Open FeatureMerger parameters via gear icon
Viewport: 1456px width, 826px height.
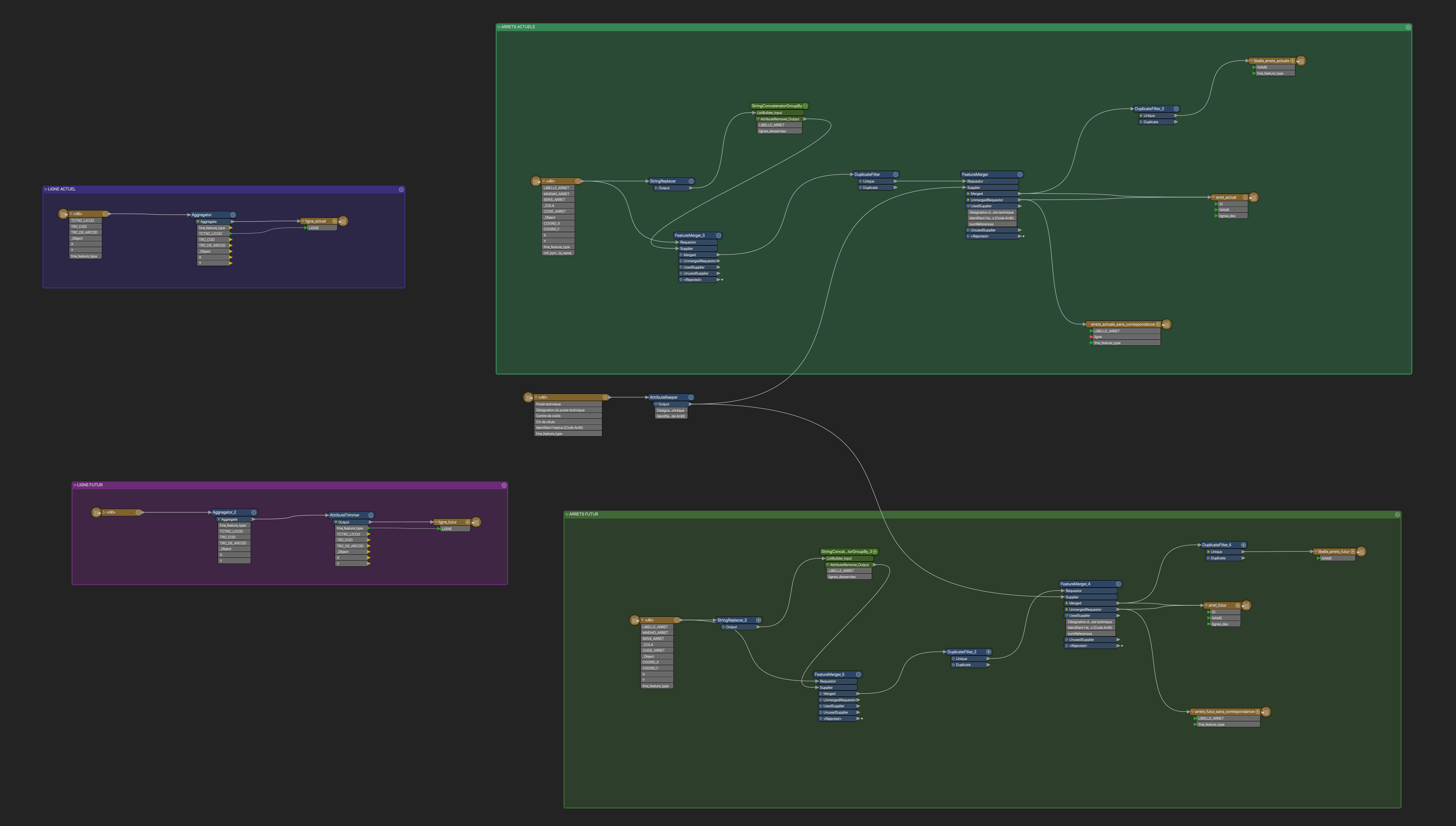click(x=1019, y=175)
